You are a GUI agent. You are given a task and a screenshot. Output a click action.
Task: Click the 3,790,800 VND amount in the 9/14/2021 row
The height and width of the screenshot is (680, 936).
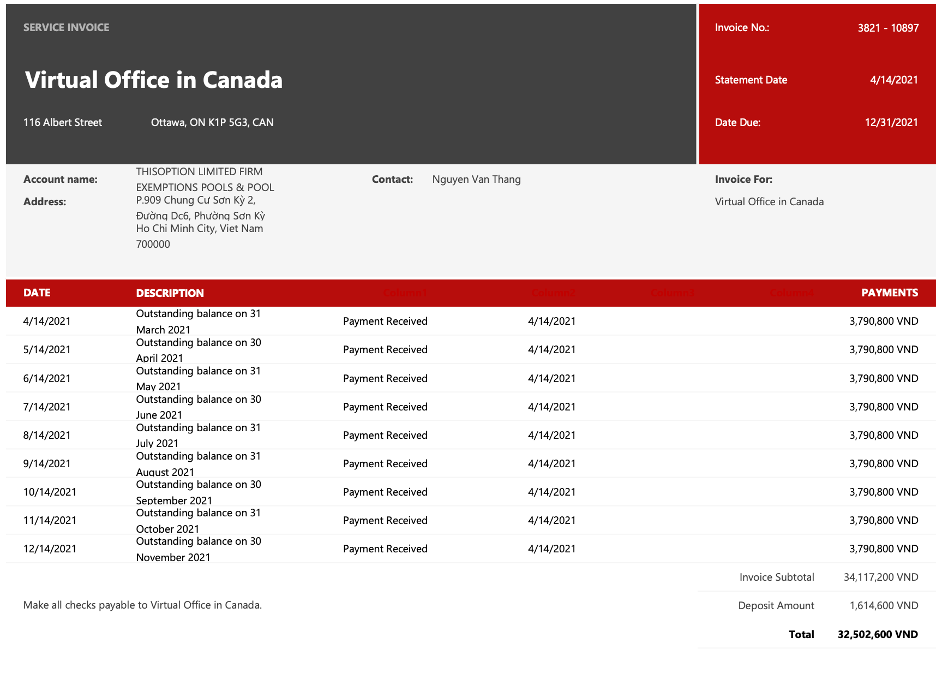(x=883, y=464)
